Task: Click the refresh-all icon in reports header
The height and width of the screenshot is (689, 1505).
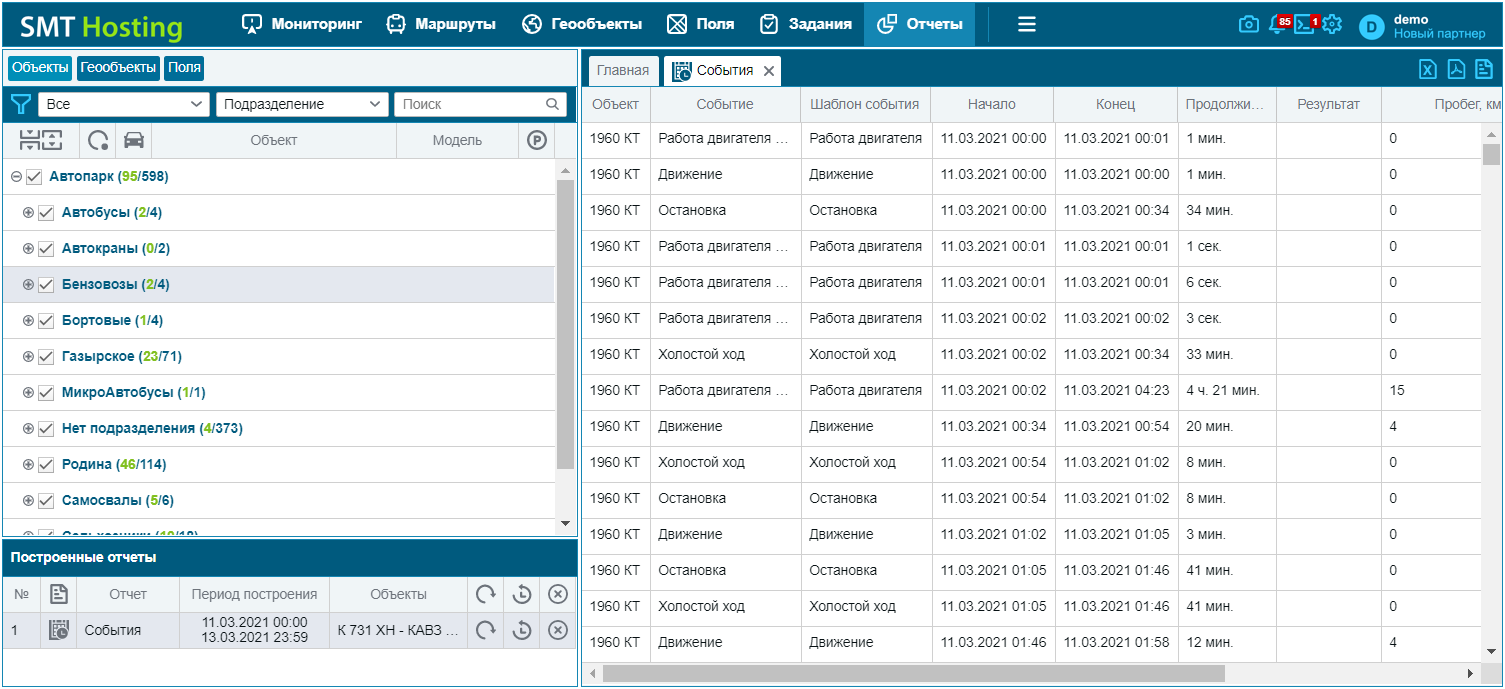Action: click(485, 594)
